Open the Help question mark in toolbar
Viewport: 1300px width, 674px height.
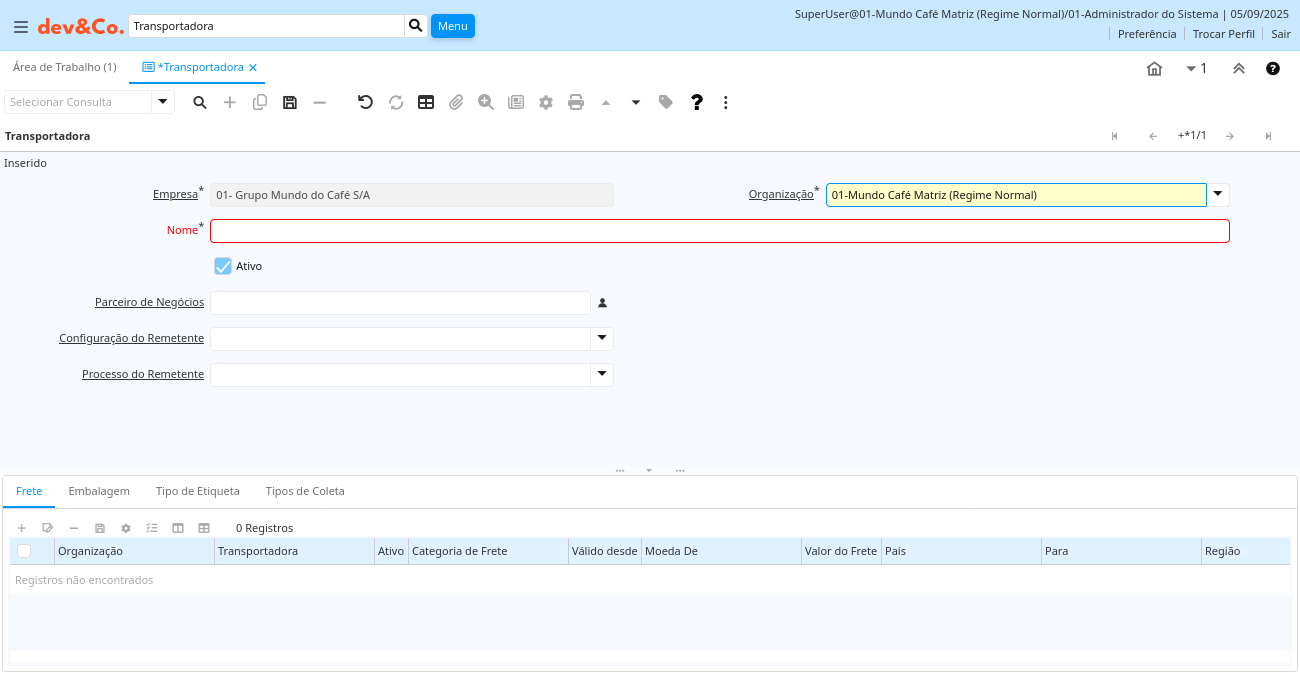tap(697, 102)
